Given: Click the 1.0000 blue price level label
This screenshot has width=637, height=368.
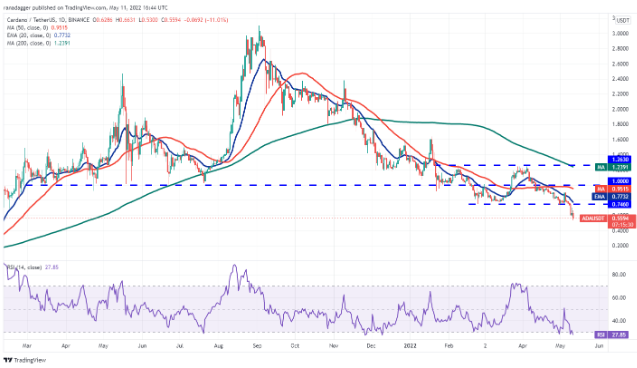Looking at the screenshot, I should (x=619, y=181).
